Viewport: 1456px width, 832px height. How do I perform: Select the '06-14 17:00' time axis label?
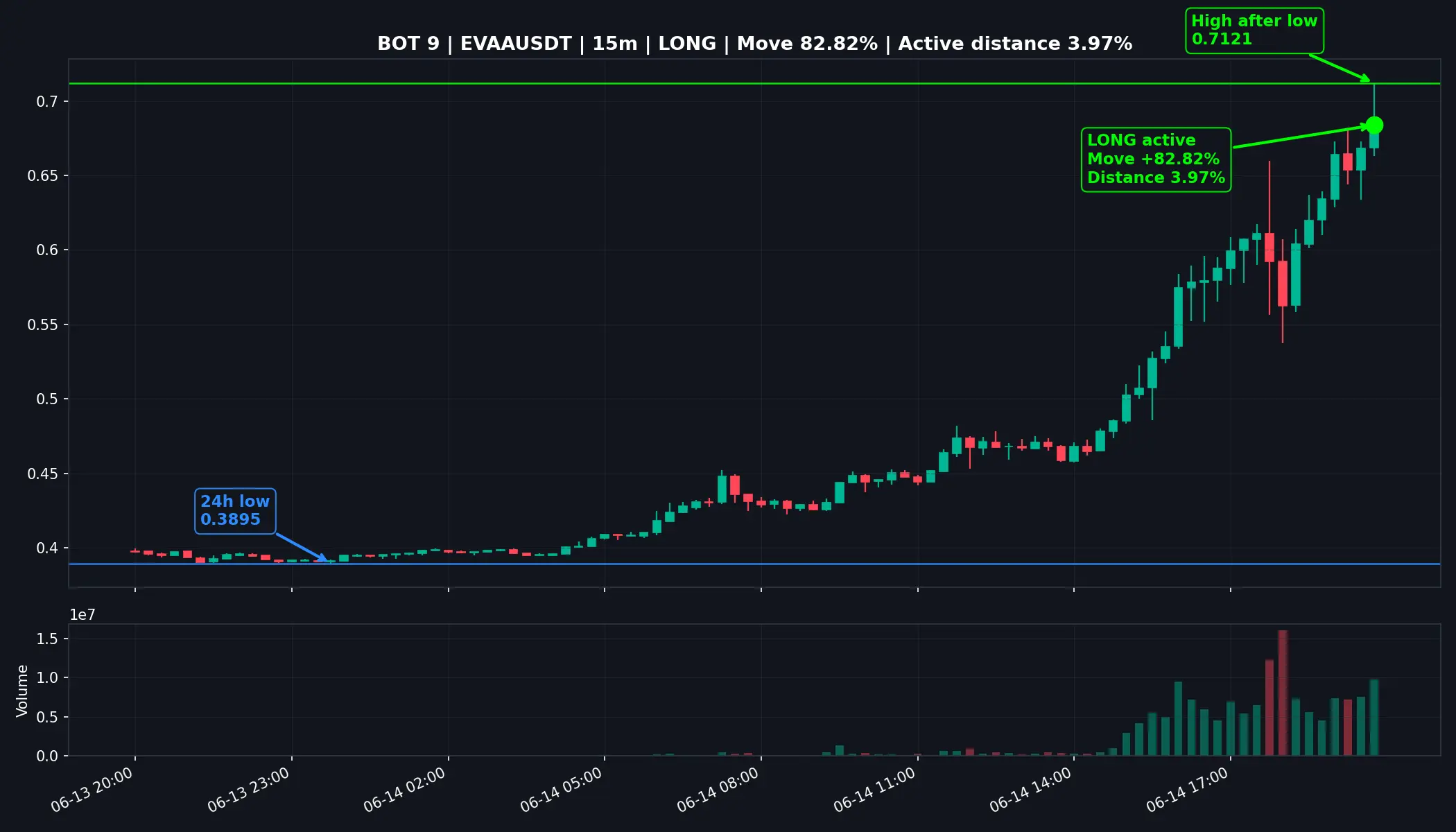point(1187,790)
